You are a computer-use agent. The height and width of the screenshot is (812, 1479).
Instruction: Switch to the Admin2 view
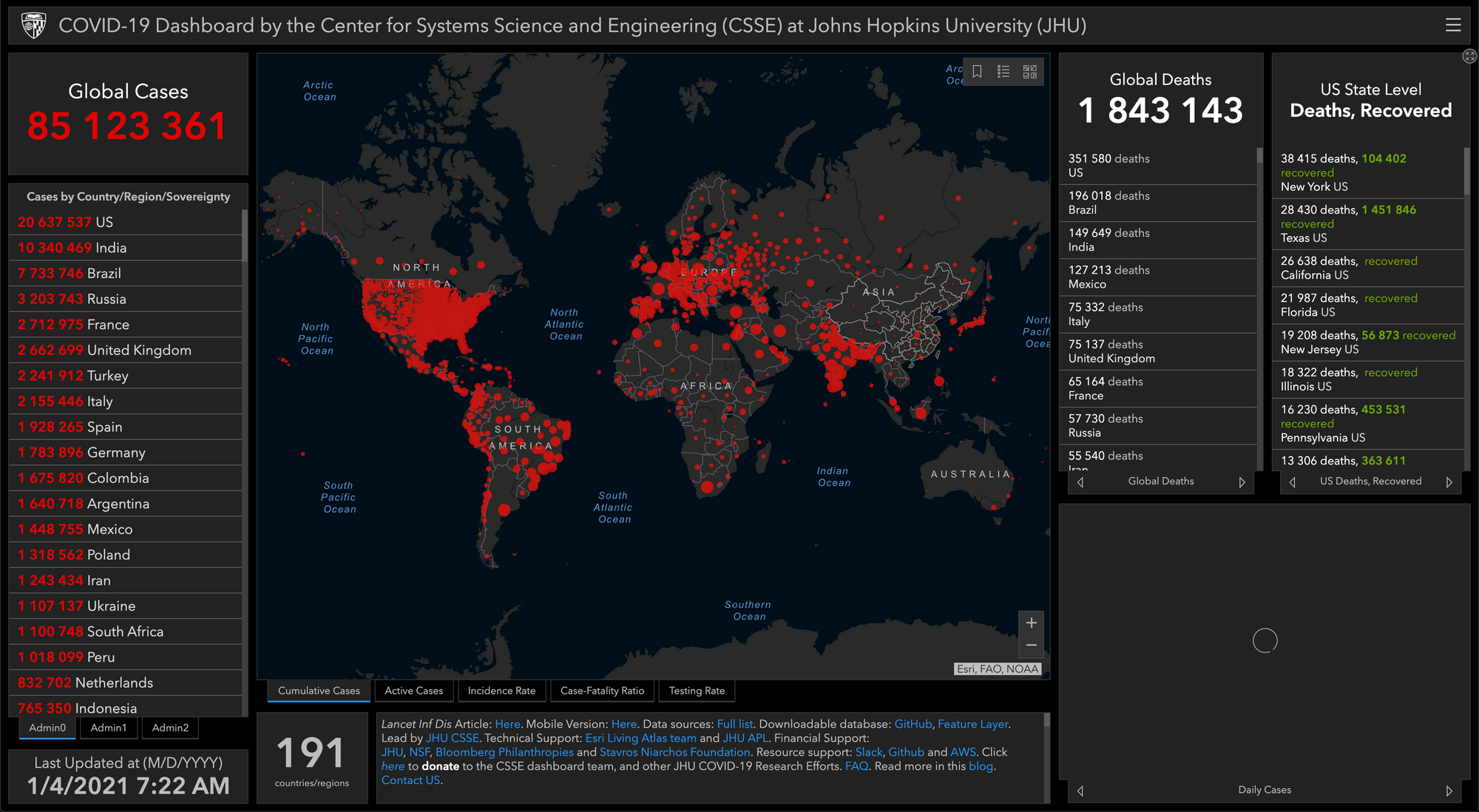[170, 728]
